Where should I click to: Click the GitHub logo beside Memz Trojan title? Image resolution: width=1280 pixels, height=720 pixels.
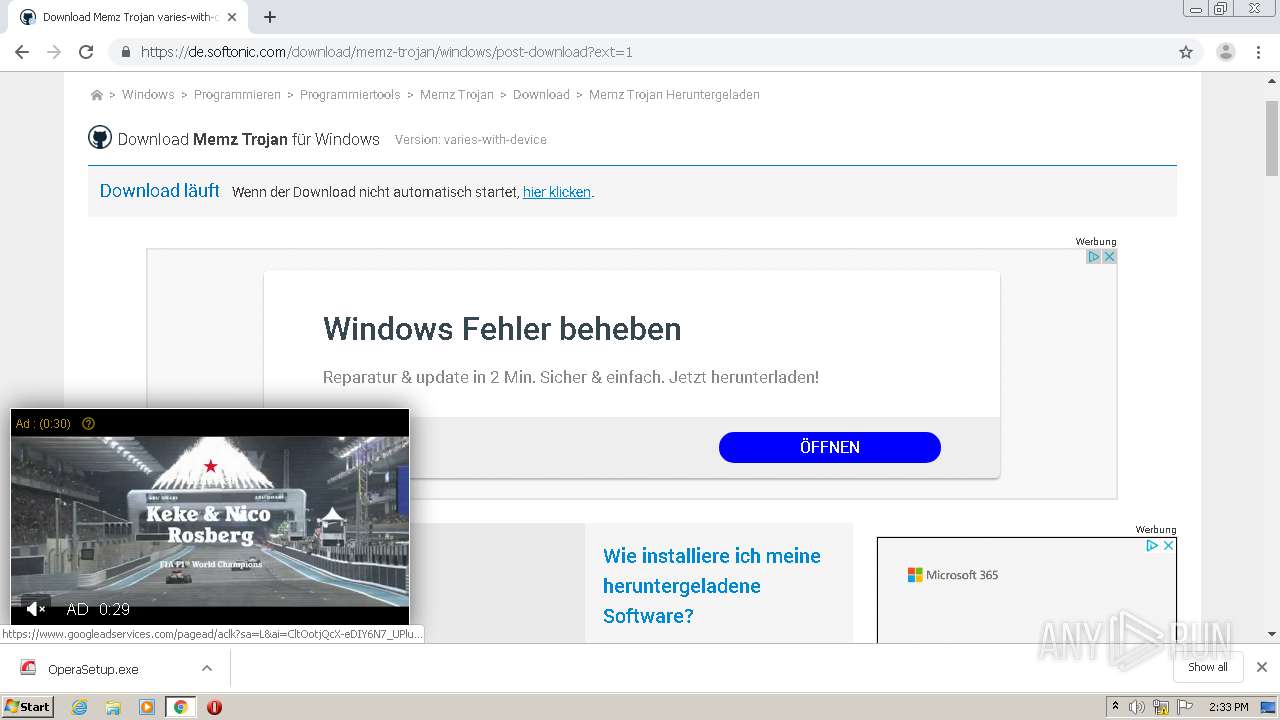pyautogui.click(x=100, y=138)
